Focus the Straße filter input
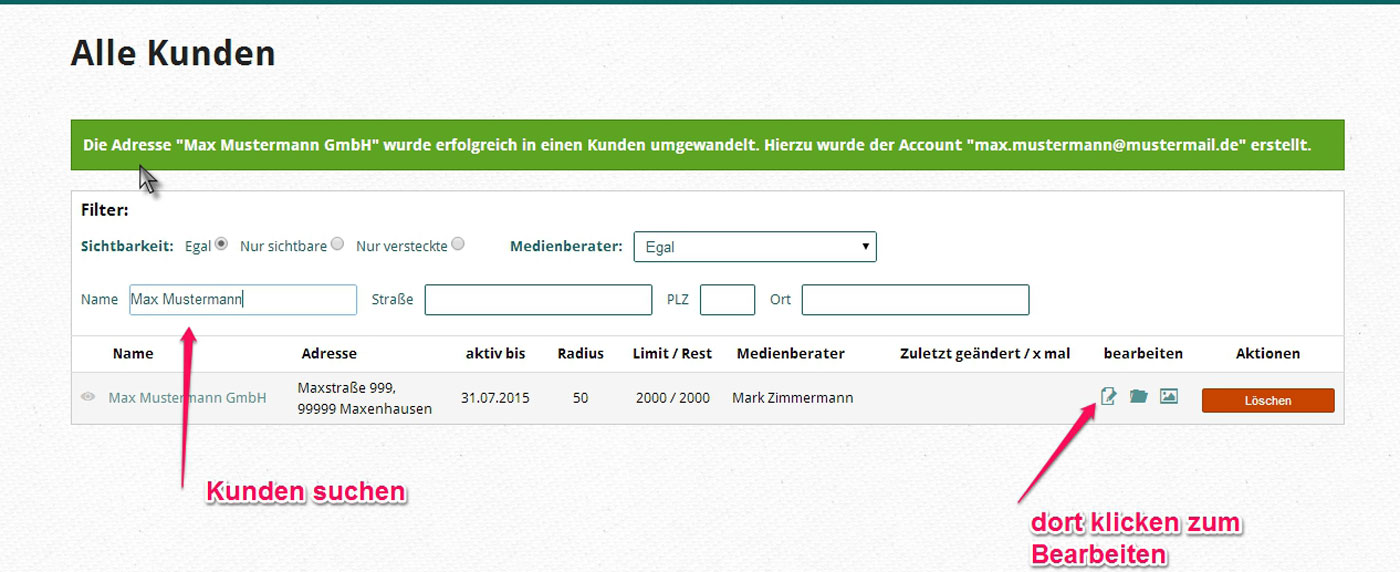Screen dimensions: 1400x572 [538, 300]
